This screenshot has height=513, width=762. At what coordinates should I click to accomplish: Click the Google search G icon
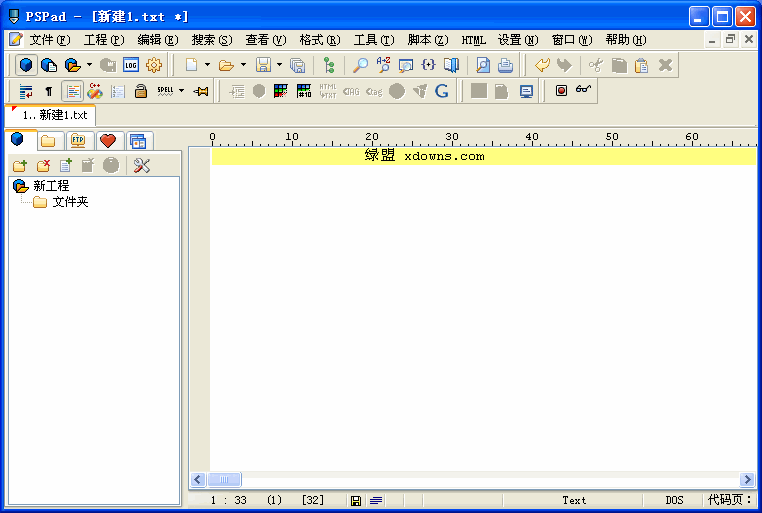[441, 91]
